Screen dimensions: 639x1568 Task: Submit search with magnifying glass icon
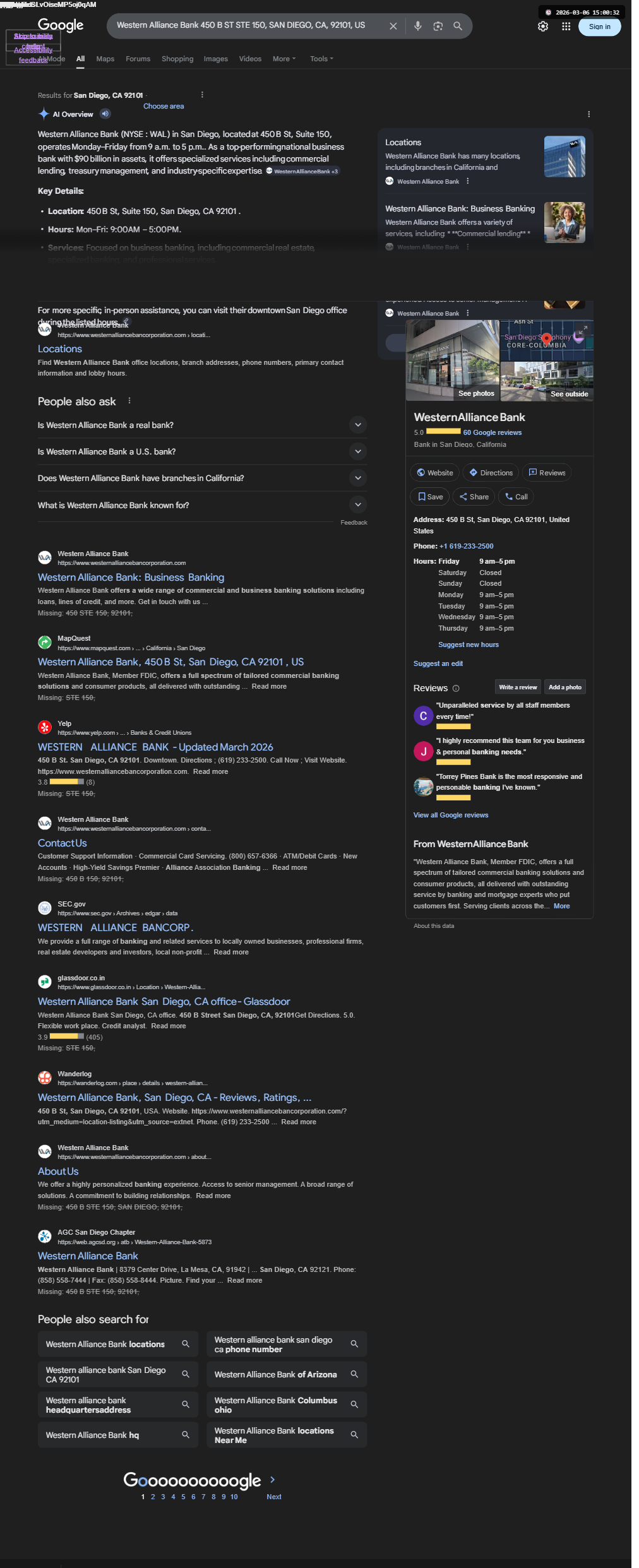tap(458, 26)
